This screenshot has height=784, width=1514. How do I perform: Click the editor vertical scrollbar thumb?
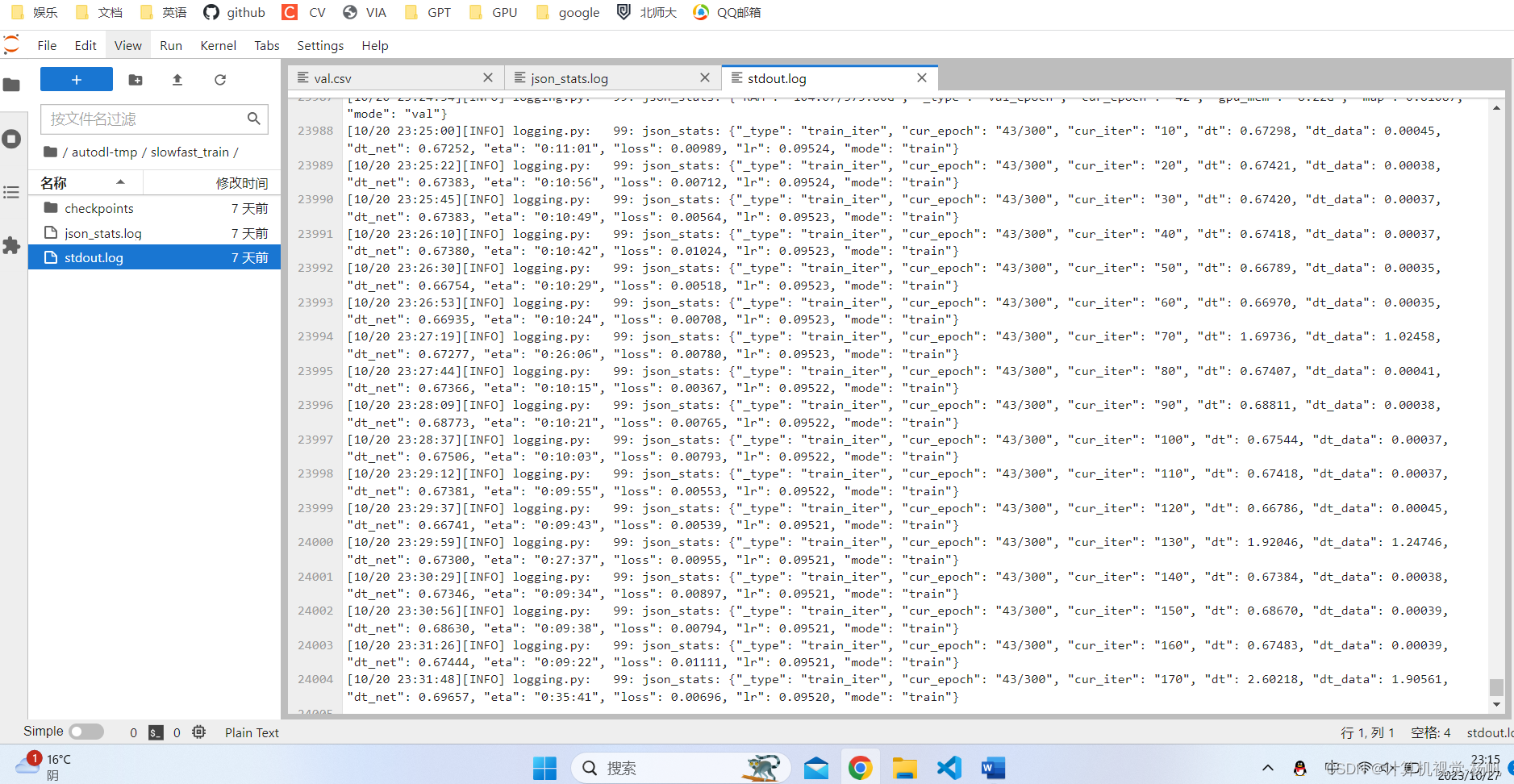pos(1496,687)
